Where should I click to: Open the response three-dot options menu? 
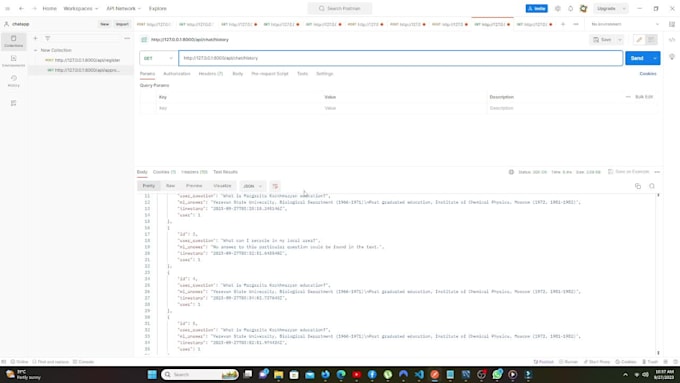[657, 172]
